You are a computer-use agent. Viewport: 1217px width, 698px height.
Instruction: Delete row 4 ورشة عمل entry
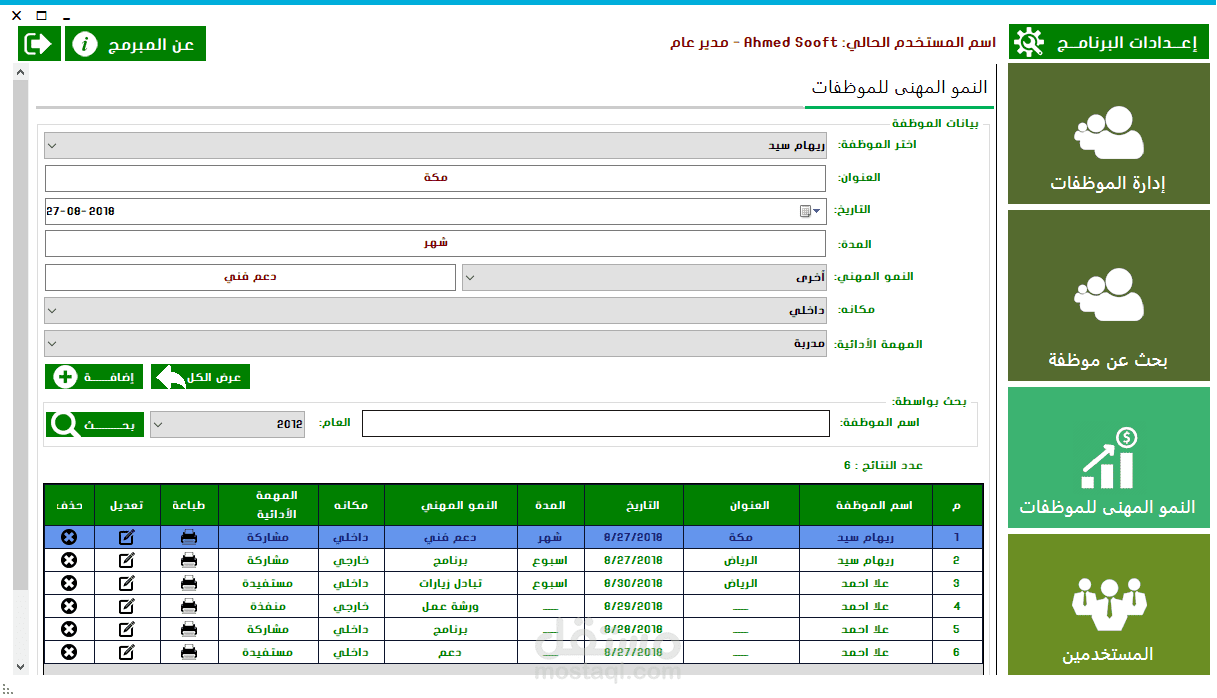pyautogui.click(x=69, y=606)
